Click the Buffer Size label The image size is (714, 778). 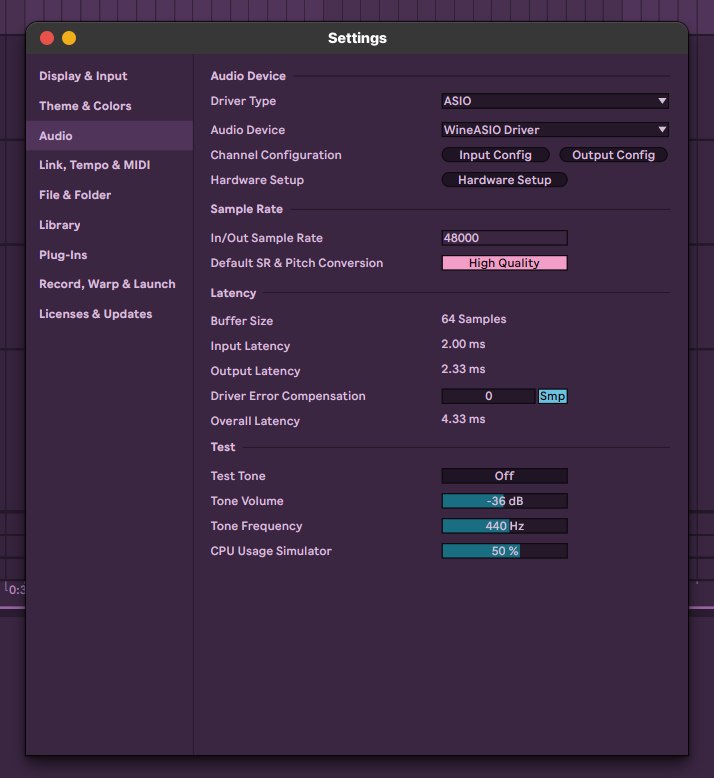[x=242, y=321]
